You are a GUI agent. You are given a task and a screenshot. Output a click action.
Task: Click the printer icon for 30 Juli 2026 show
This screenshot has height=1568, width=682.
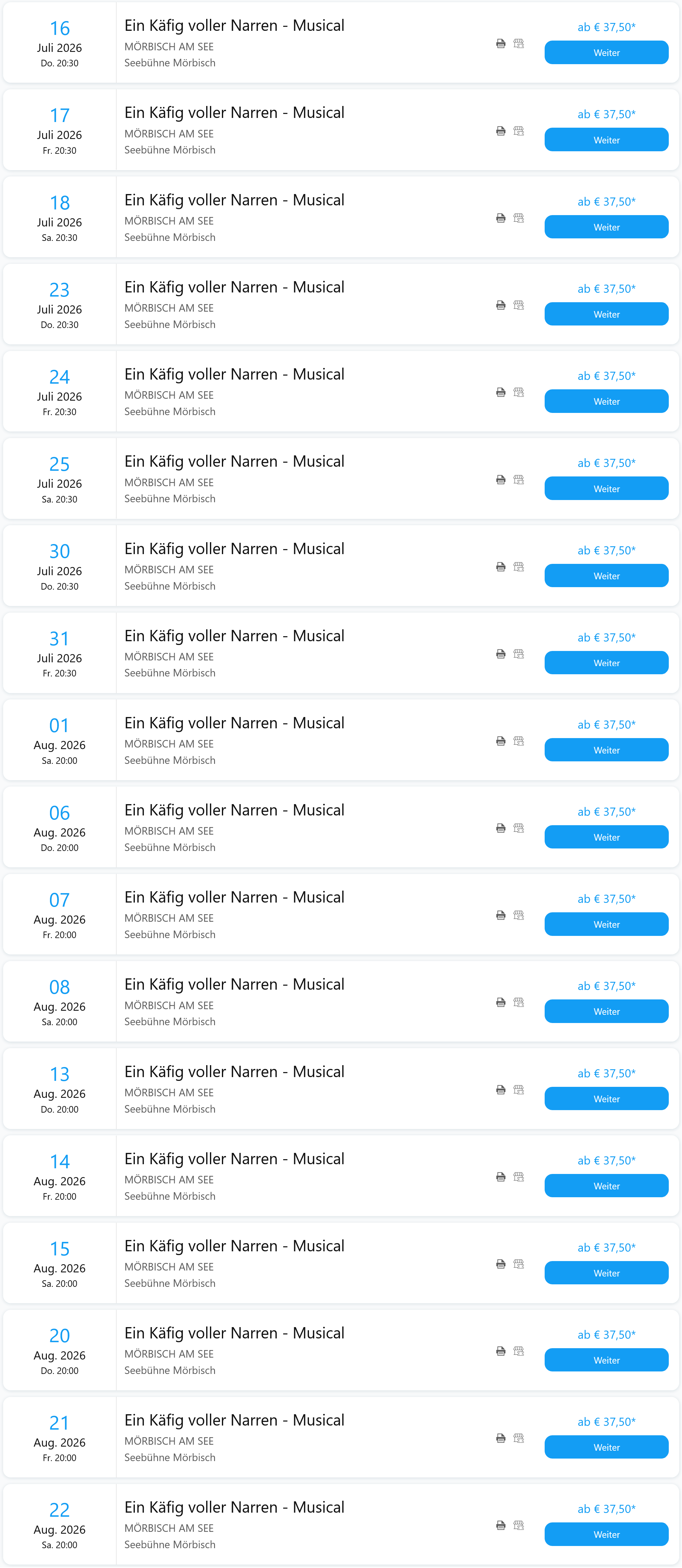[x=501, y=567]
